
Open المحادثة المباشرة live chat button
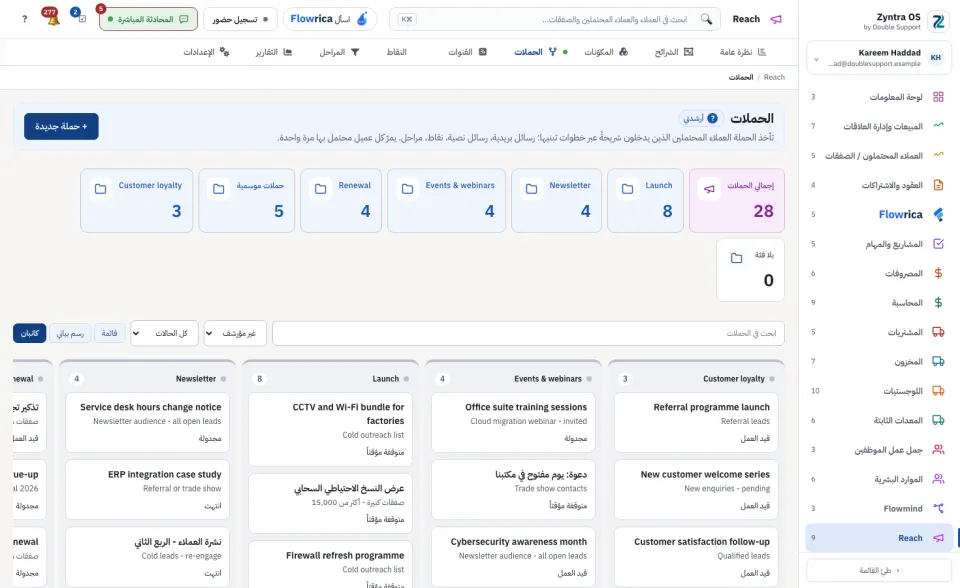(148, 19)
